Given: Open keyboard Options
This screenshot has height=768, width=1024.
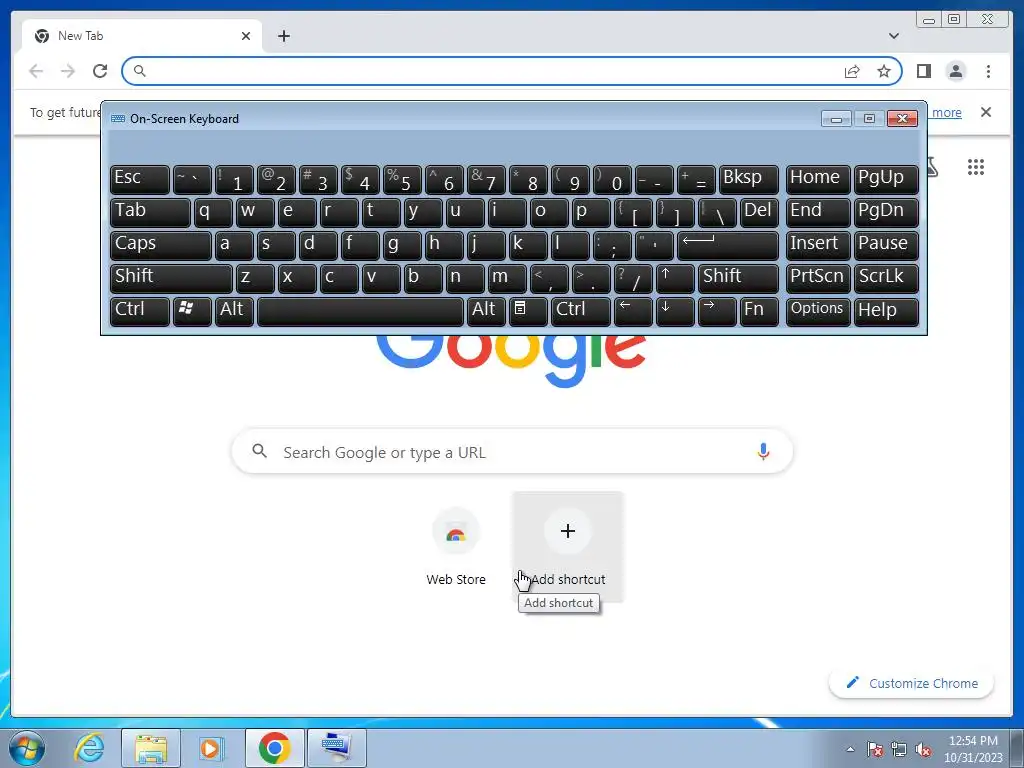Looking at the screenshot, I should click(818, 311).
